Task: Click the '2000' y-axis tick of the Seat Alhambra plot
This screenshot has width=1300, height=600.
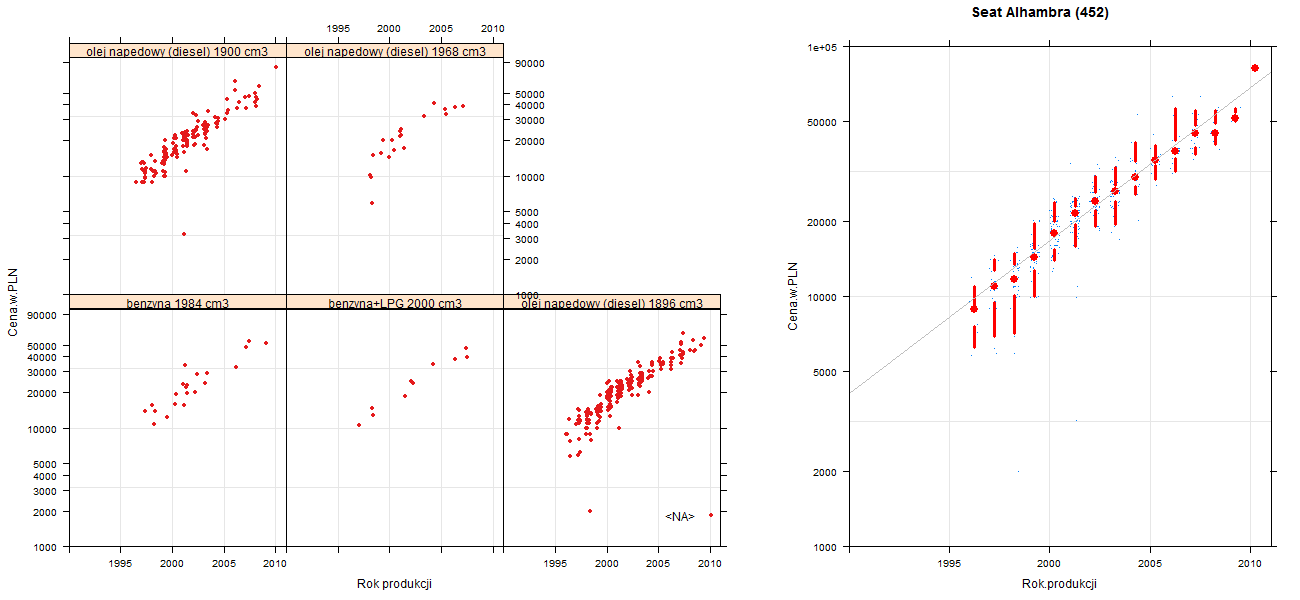Action: point(825,471)
